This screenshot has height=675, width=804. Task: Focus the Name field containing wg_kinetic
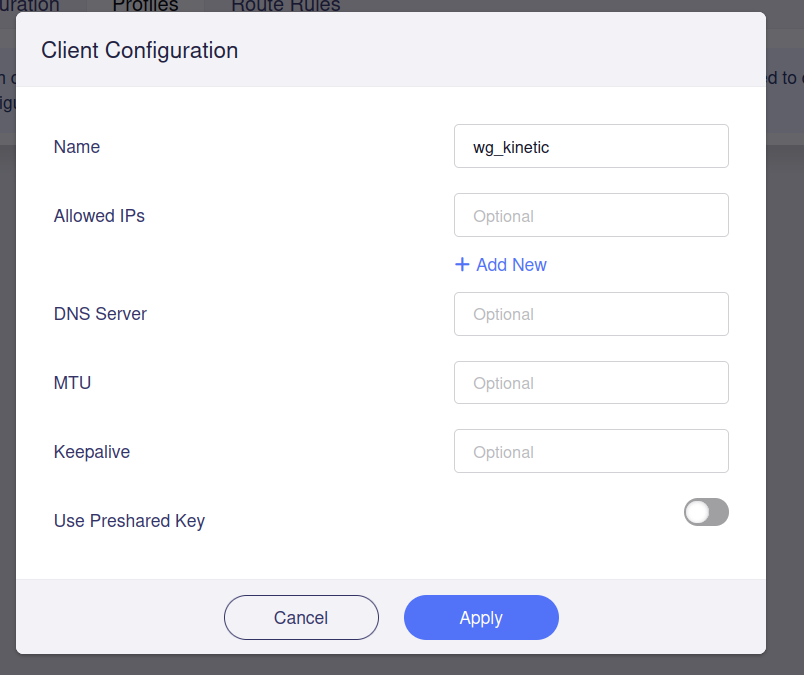click(591, 147)
